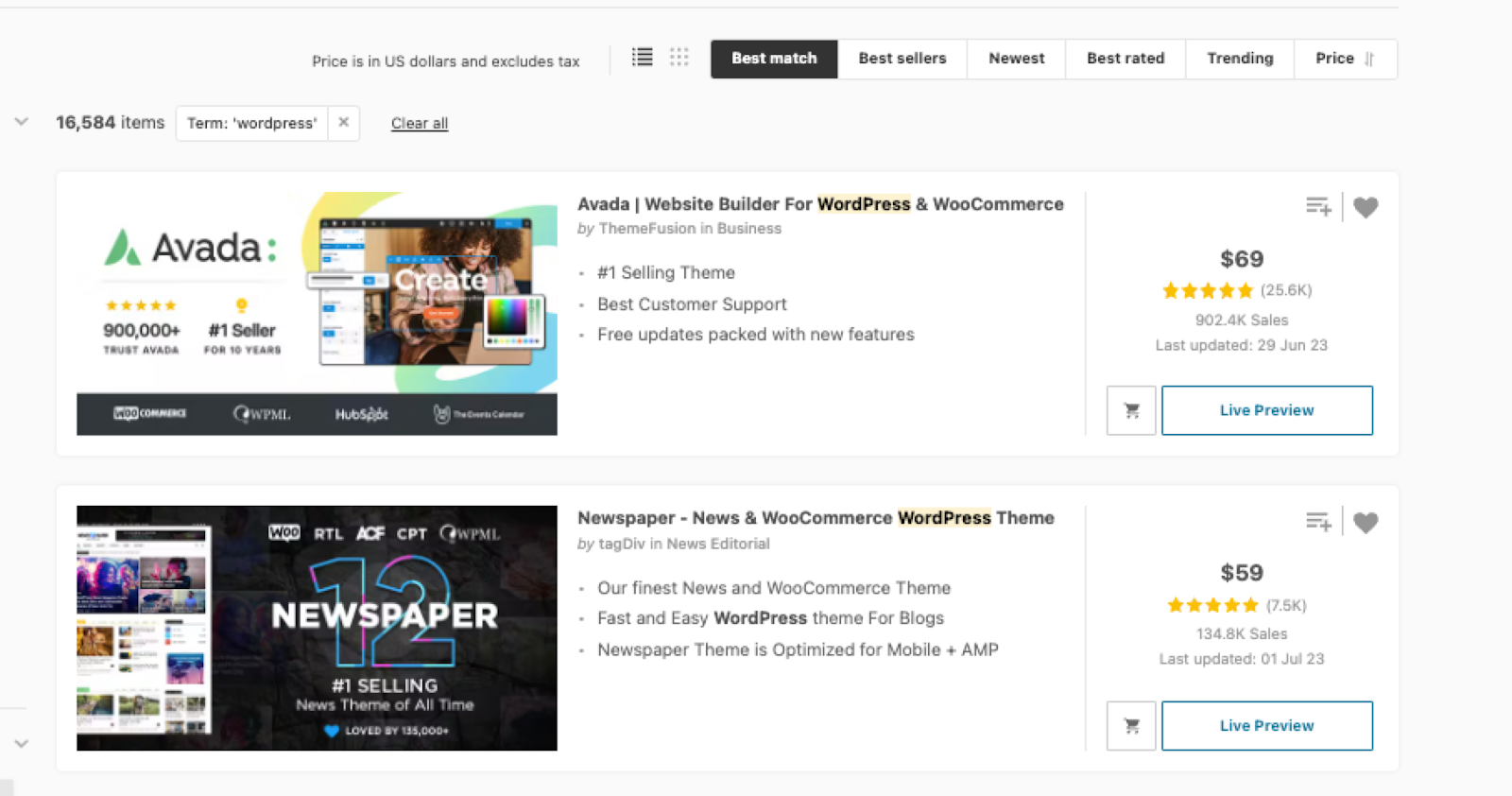The height and width of the screenshot is (796, 1512).
Task: Click the price tax notice text
Action: 446,61
